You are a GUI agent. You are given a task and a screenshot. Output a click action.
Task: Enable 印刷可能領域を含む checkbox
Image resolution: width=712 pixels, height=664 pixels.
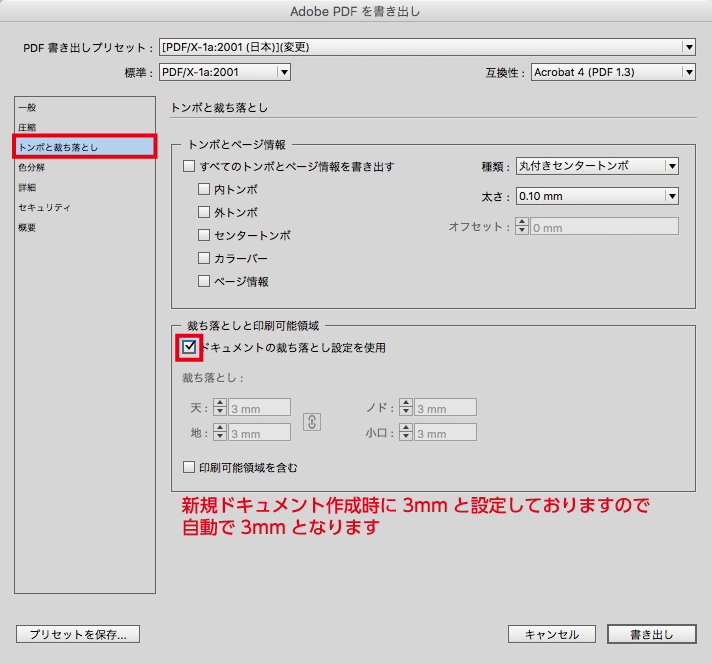point(189,467)
